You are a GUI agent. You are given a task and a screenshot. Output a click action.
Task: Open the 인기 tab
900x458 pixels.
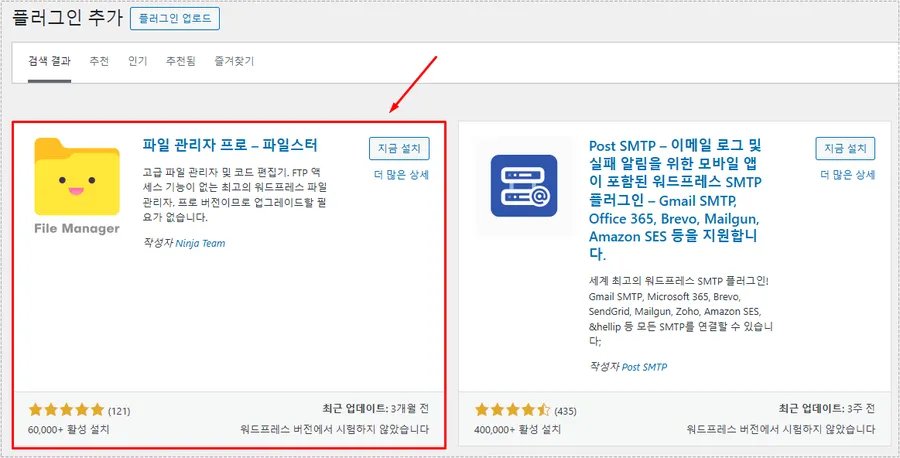coord(138,61)
